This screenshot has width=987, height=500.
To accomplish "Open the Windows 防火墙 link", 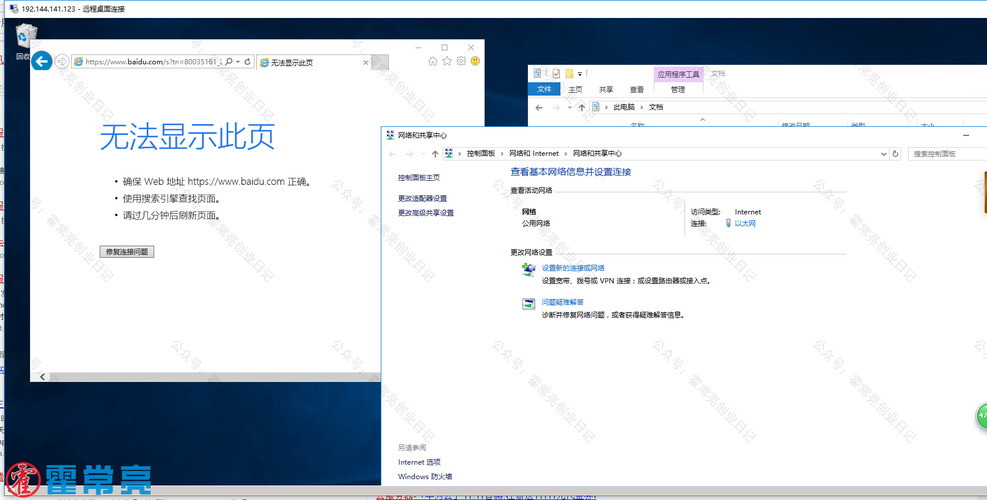I will point(425,477).
